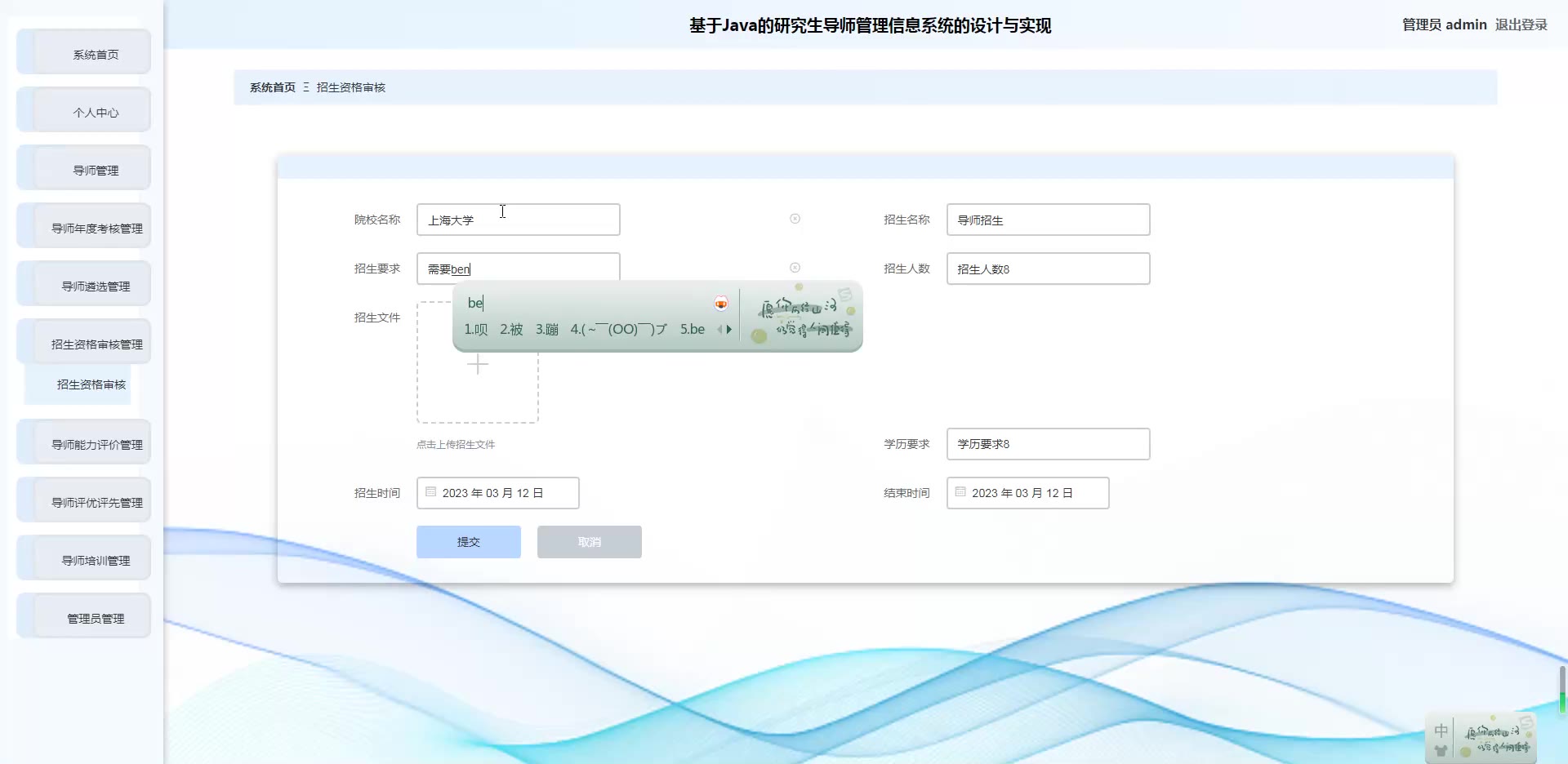Choose IME candidate 2.被
Screen dimensions: 1568x764
coord(511,330)
